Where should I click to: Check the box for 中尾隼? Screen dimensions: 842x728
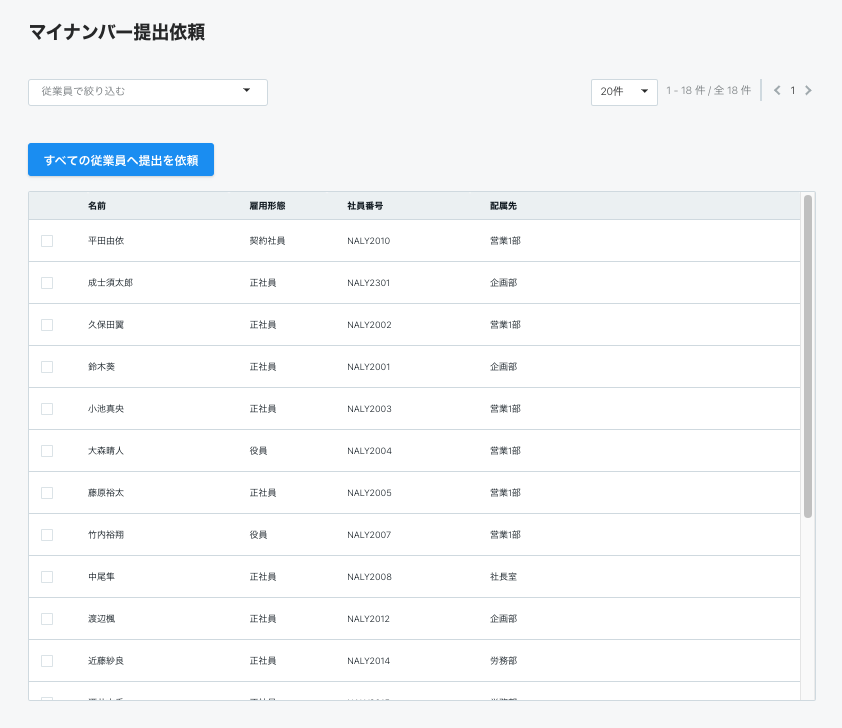tap(47, 577)
